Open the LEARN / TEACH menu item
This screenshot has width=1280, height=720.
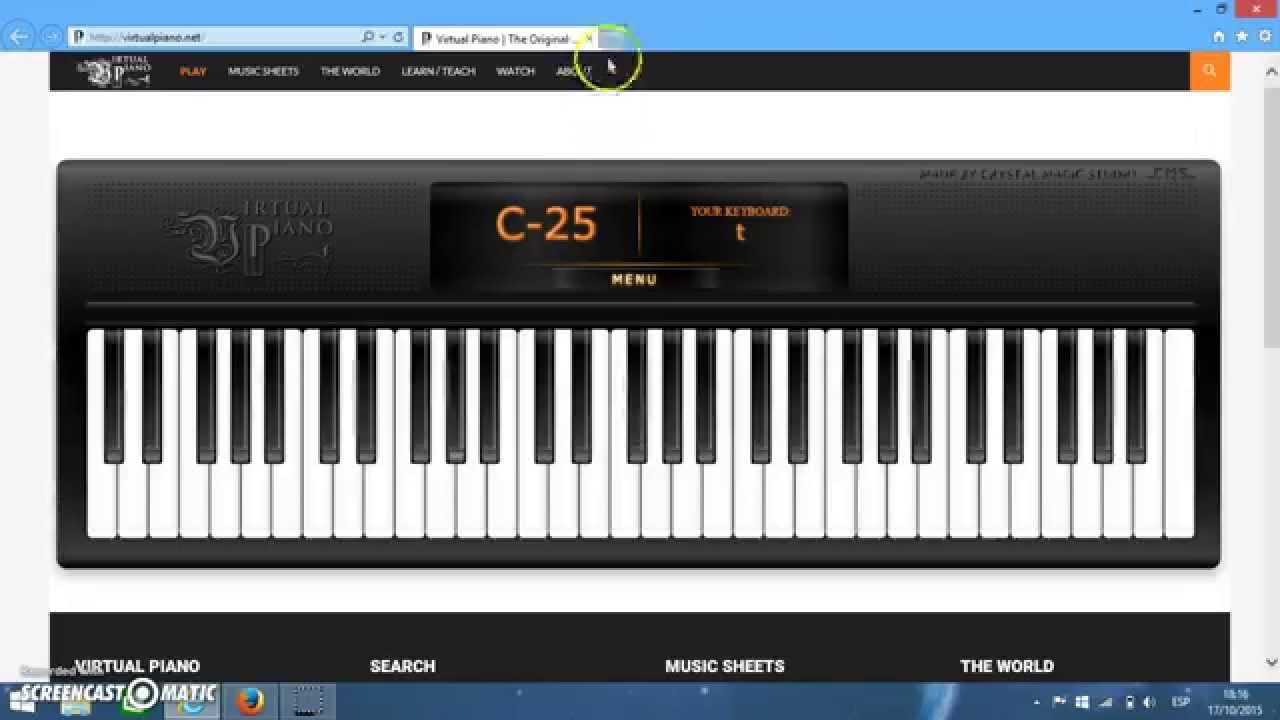pos(438,71)
